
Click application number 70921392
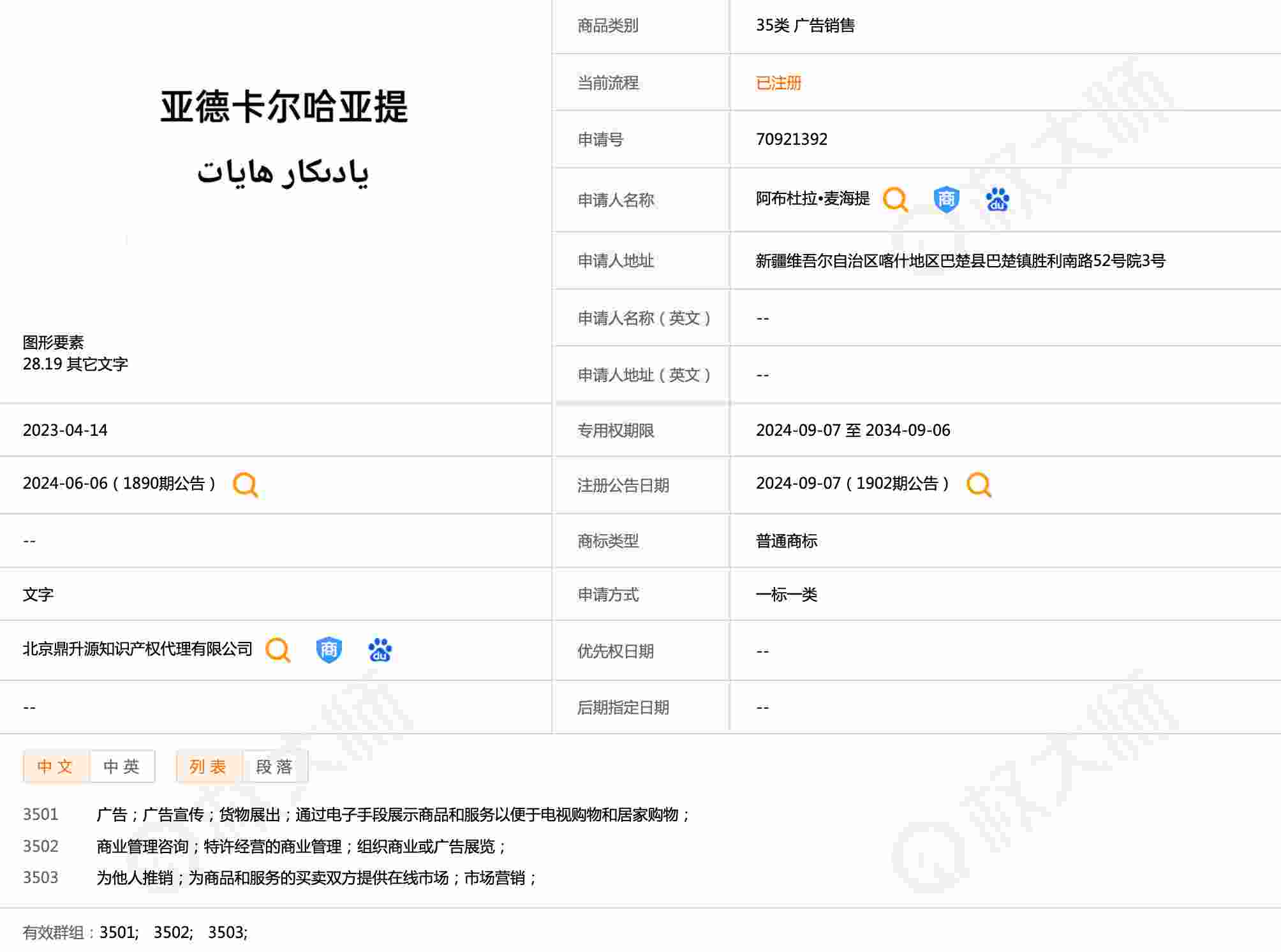pos(791,139)
